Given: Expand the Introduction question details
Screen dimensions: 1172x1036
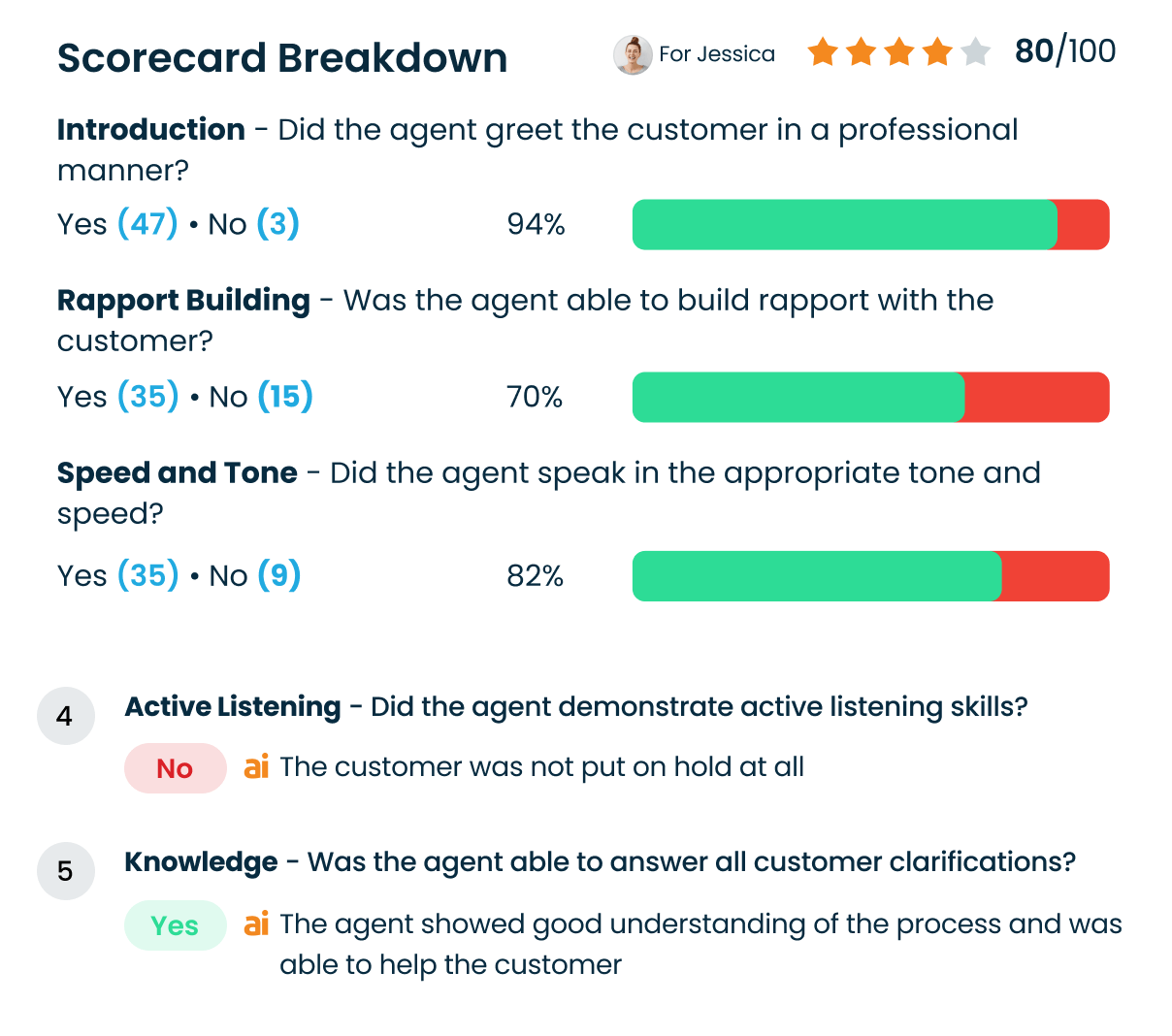Looking at the screenshot, I should click(x=150, y=129).
